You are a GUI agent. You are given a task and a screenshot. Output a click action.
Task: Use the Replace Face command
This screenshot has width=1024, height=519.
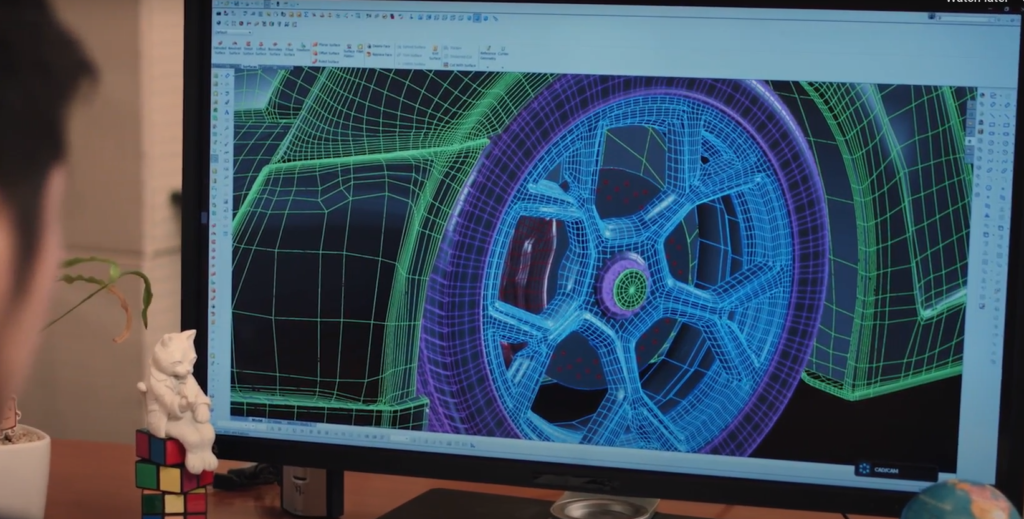click(x=379, y=54)
